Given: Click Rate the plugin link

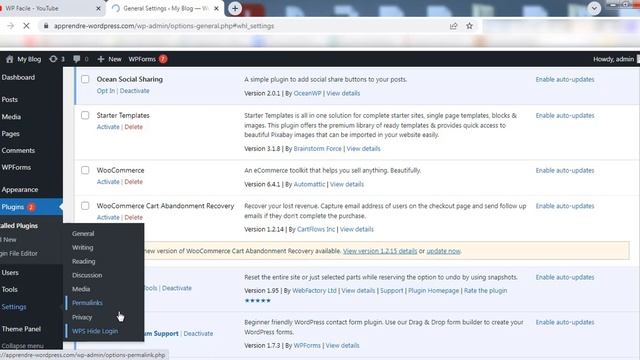Looking at the screenshot, I should tap(485, 291).
